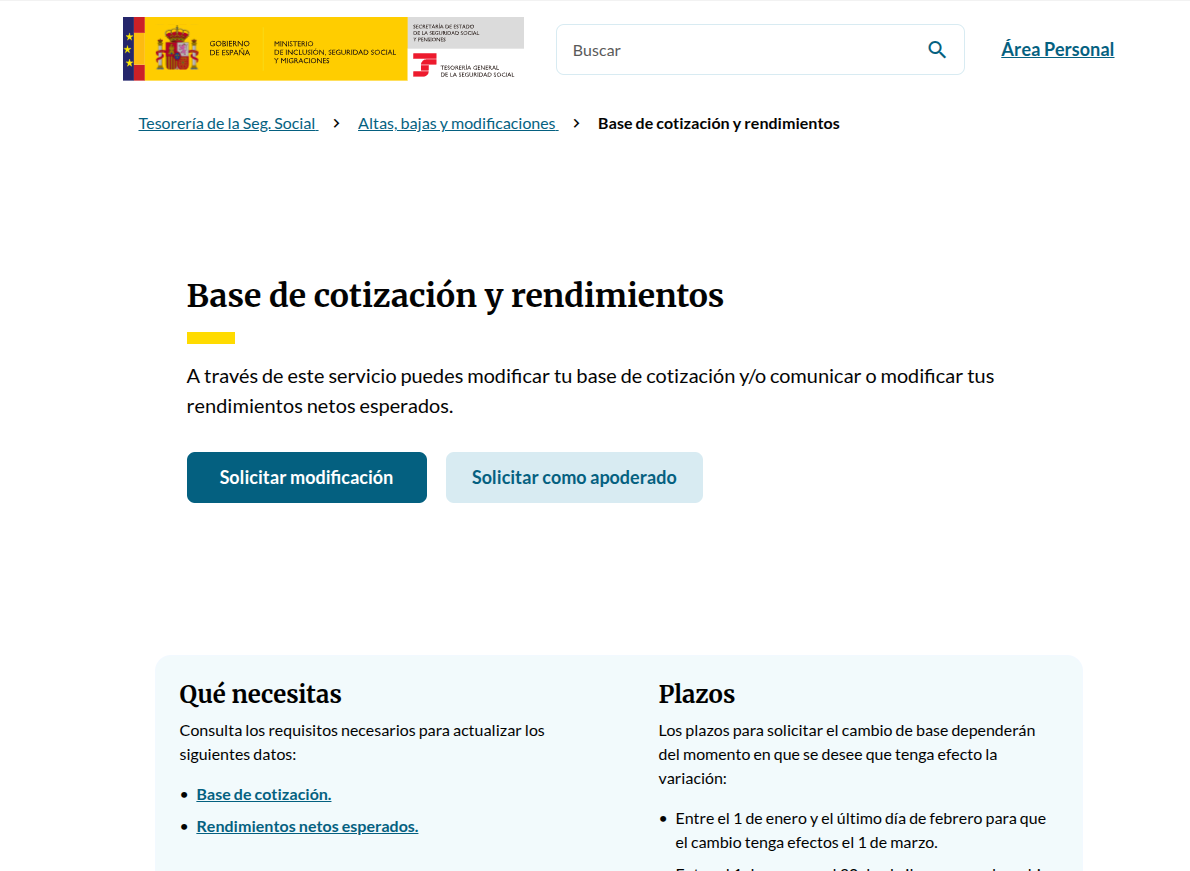Click the 'Plazos' heading
This screenshot has width=1190, height=871.
(x=696, y=693)
